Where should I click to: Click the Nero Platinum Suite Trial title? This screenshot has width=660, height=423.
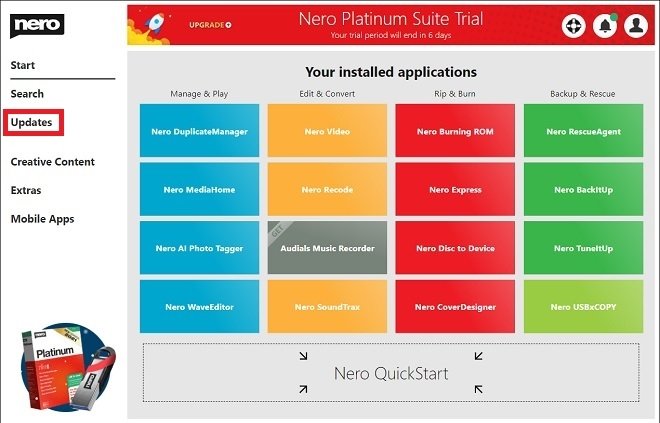(391, 19)
